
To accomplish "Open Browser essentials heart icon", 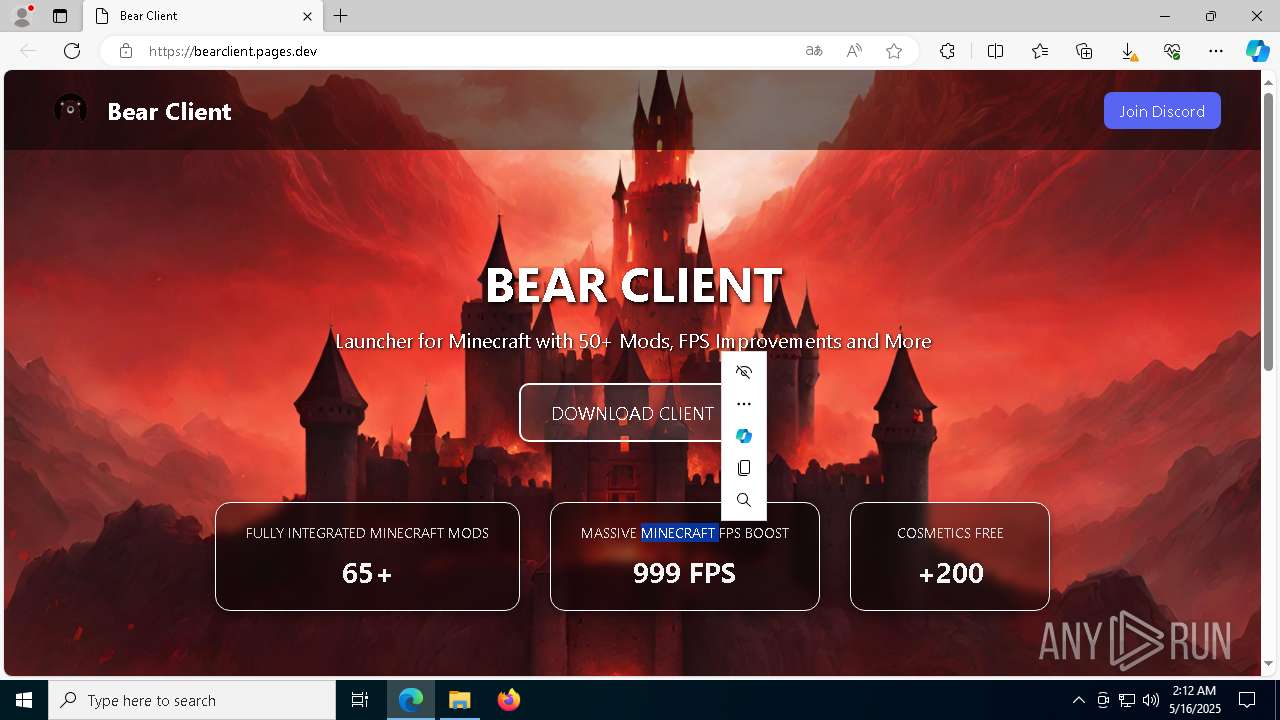I will pyautogui.click(x=1172, y=51).
